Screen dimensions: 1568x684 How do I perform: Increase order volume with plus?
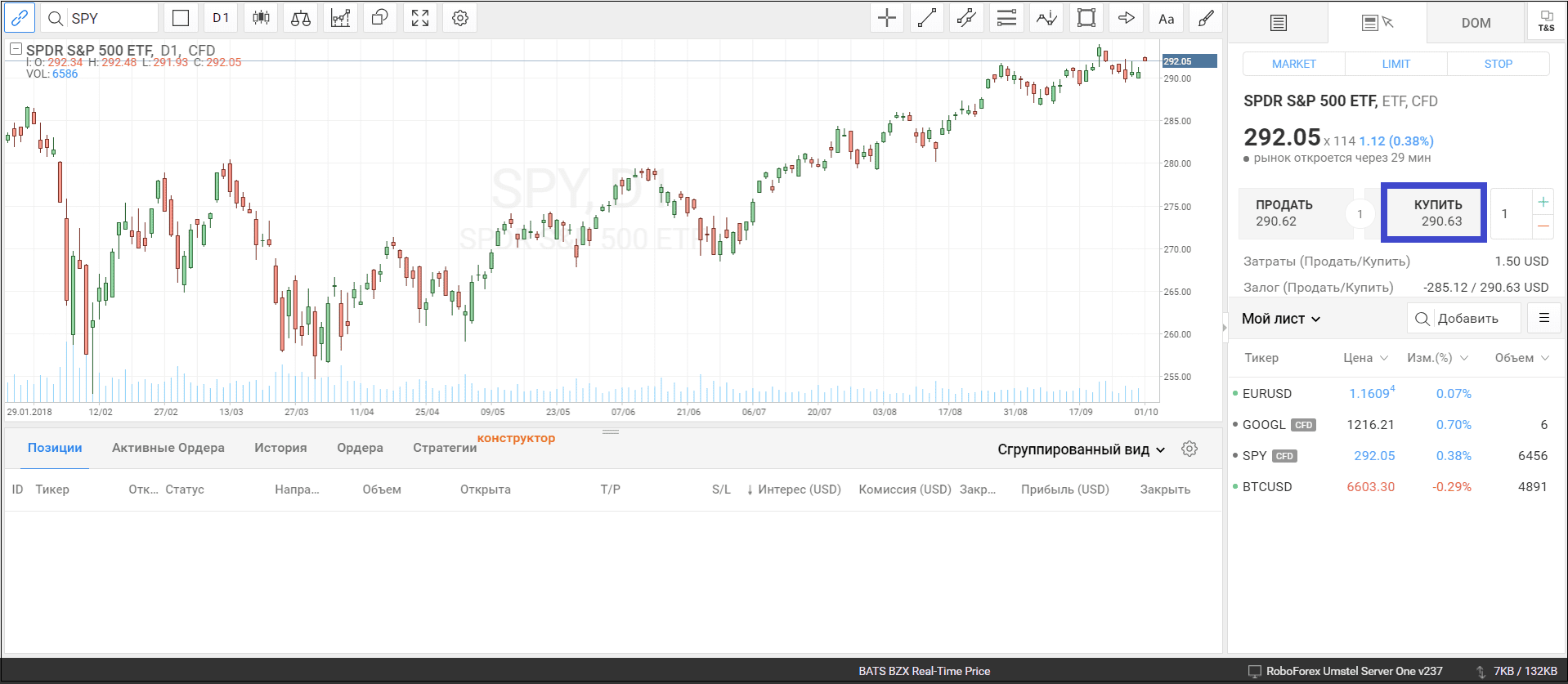pyautogui.click(x=1543, y=201)
